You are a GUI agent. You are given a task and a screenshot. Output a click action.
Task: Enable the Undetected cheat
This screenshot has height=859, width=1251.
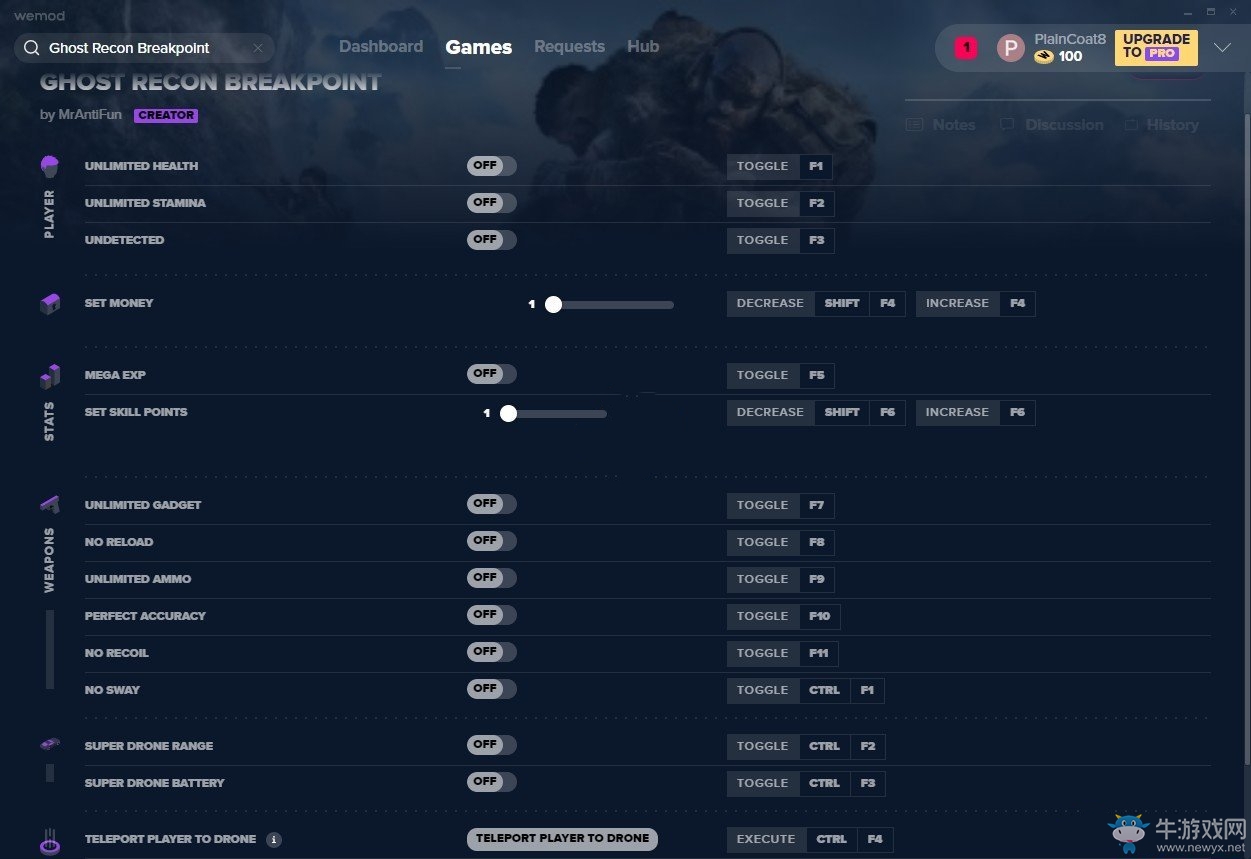coord(491,240)
